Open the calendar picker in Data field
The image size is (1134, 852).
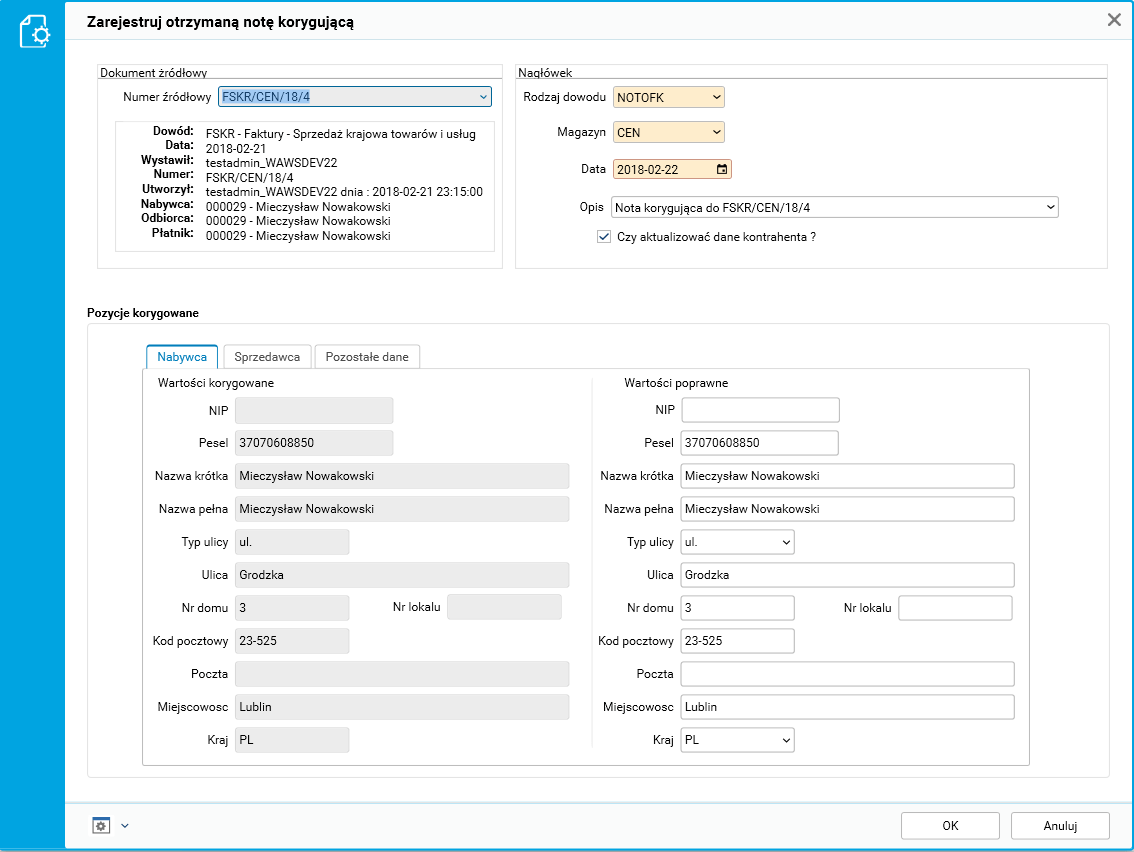pos(722,169)
